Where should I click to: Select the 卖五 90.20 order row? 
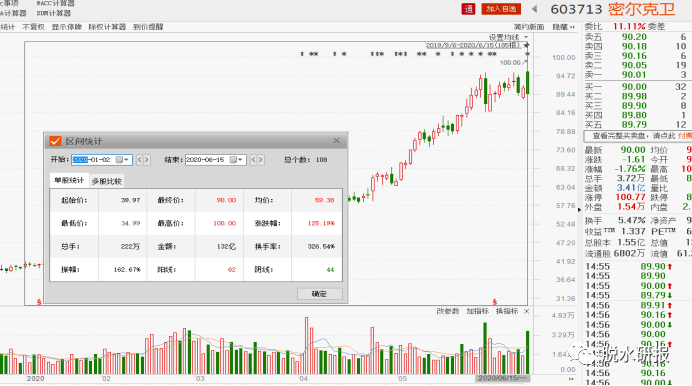tap(636, 37)
